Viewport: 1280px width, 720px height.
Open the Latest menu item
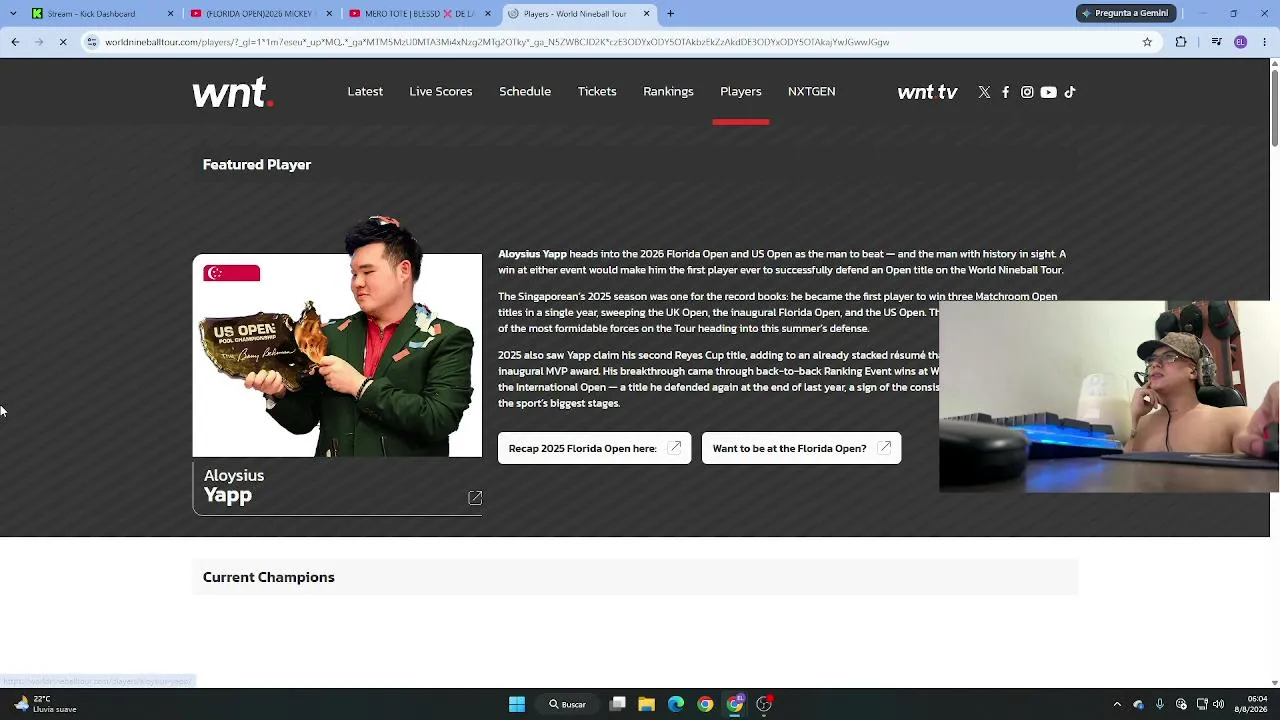point(365,91)
